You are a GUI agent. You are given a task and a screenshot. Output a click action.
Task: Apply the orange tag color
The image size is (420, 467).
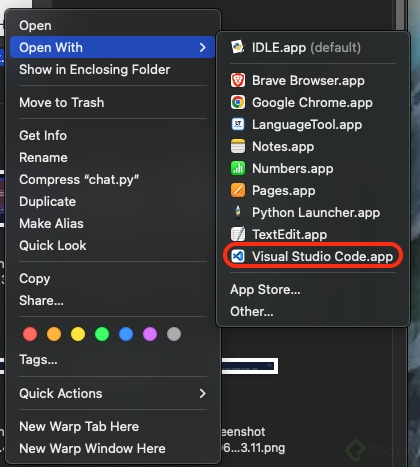pos(54,334)
